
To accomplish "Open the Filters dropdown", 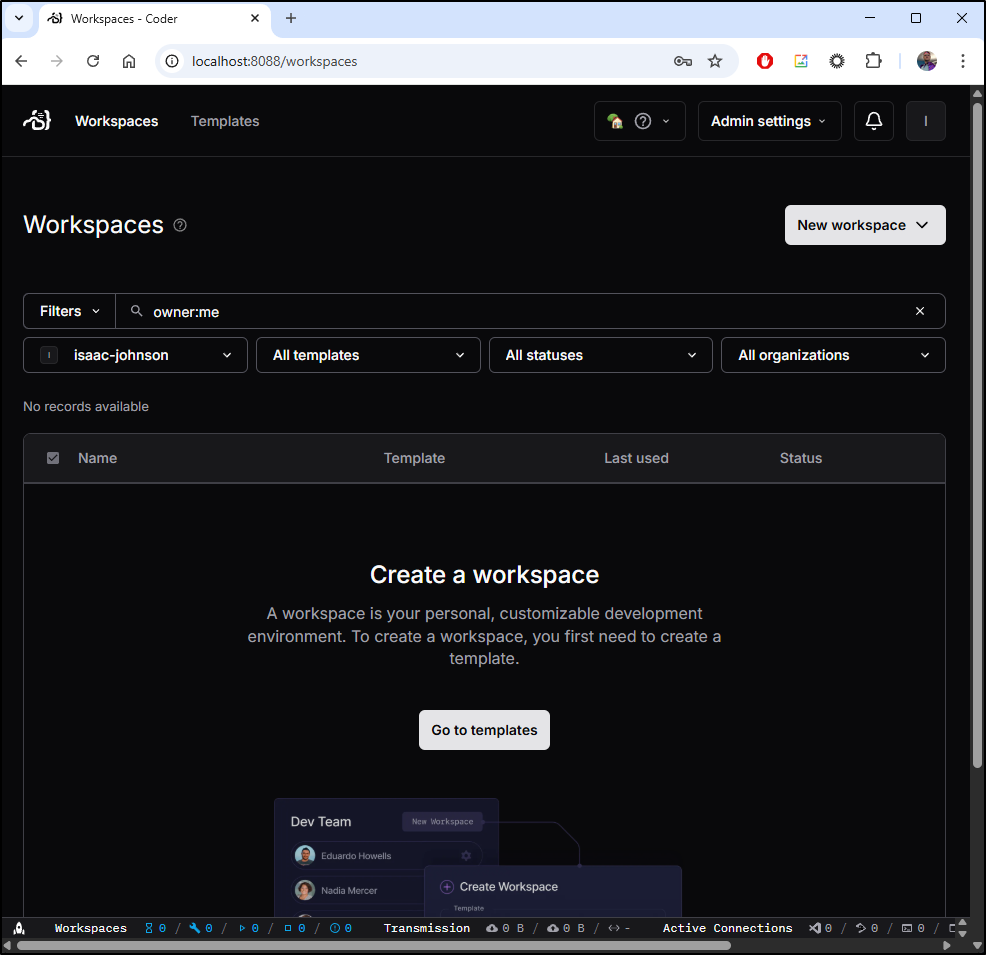I will tap(69, 311).
